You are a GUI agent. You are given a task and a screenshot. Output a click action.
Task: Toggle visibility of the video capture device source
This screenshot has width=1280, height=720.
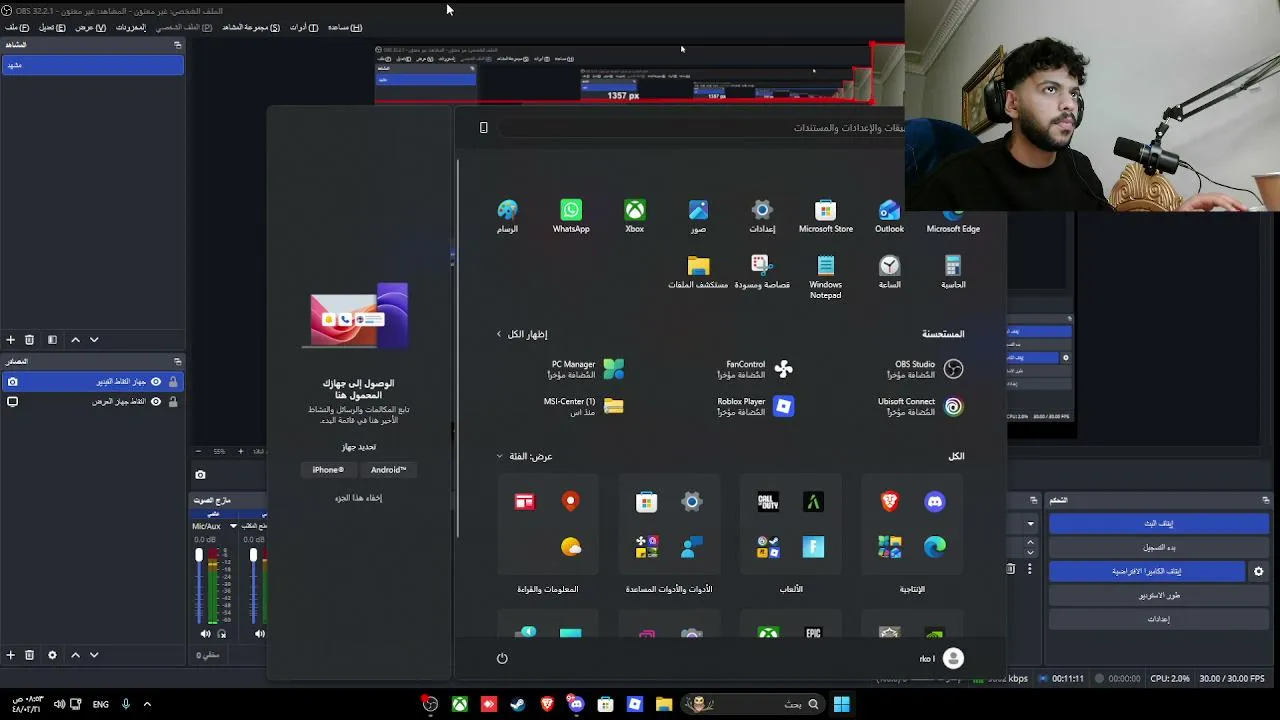pyautogui.click(x=156, y=382)
